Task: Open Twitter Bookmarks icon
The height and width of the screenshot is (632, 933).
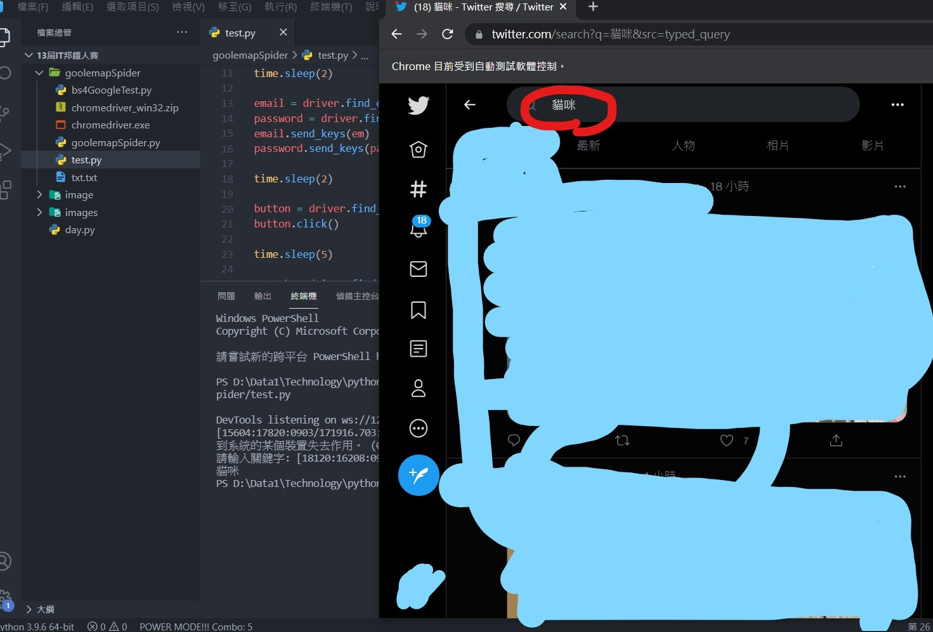Action: tap(418, 309)
